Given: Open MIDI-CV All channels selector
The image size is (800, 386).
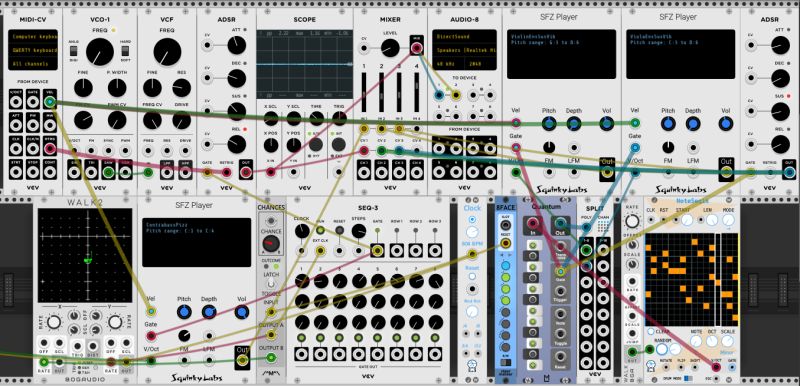Looking at the screenshot, I should click(33, 64).
